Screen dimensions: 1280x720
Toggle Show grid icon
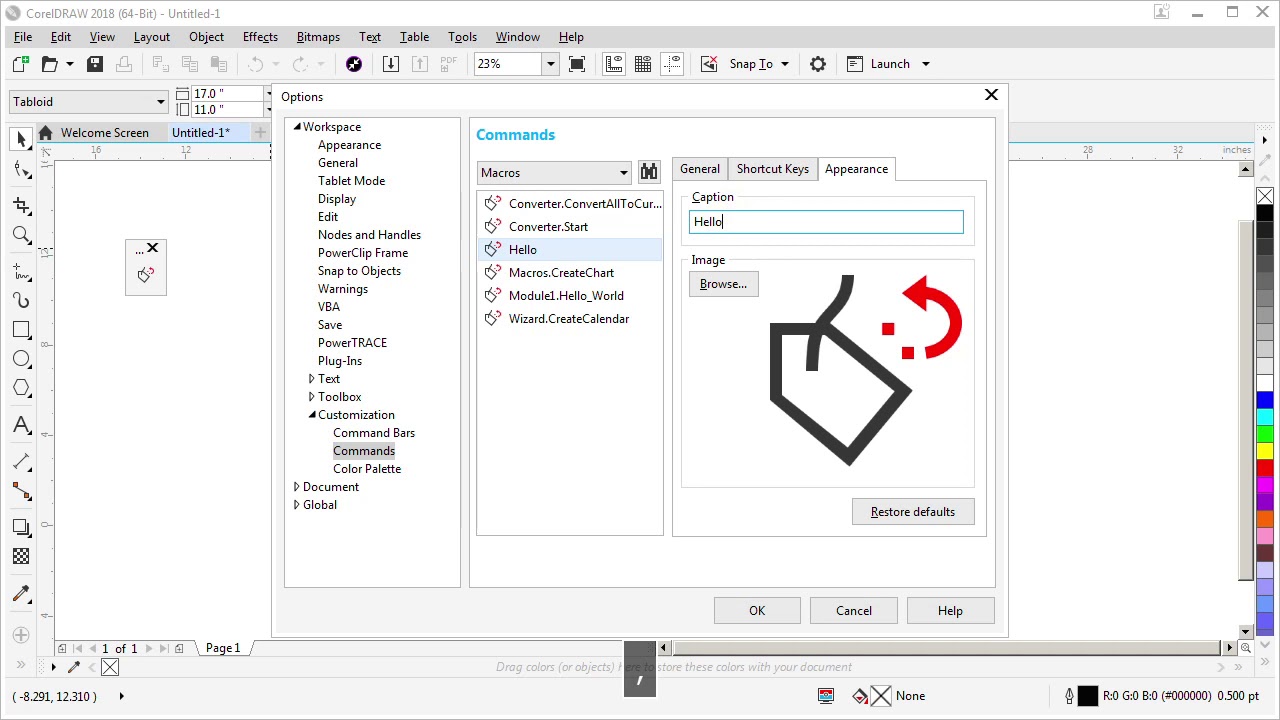[643, 64]
